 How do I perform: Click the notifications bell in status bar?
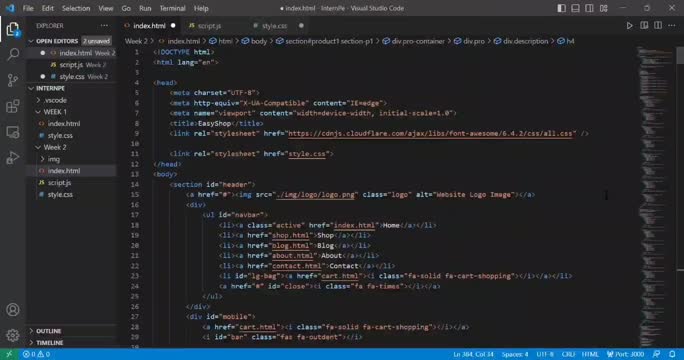pos(672,354)
